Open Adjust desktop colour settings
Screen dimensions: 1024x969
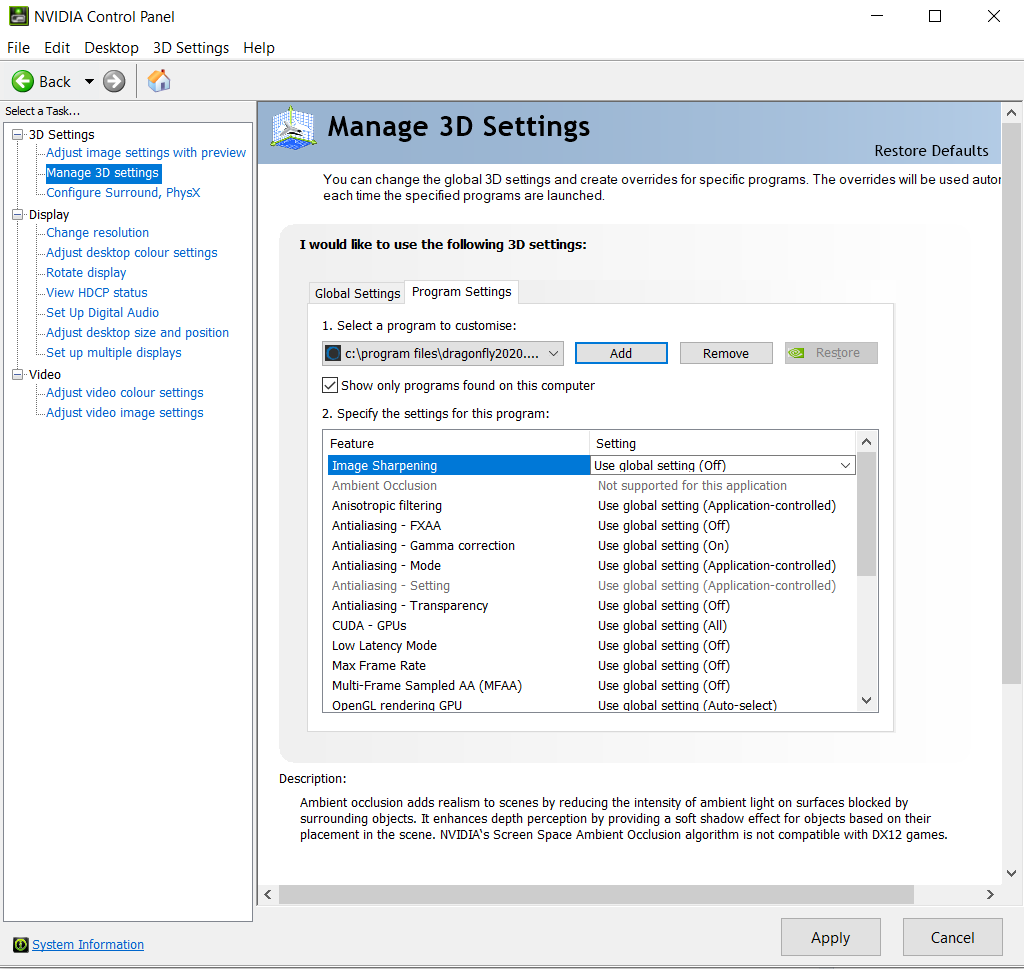point(131,253)
